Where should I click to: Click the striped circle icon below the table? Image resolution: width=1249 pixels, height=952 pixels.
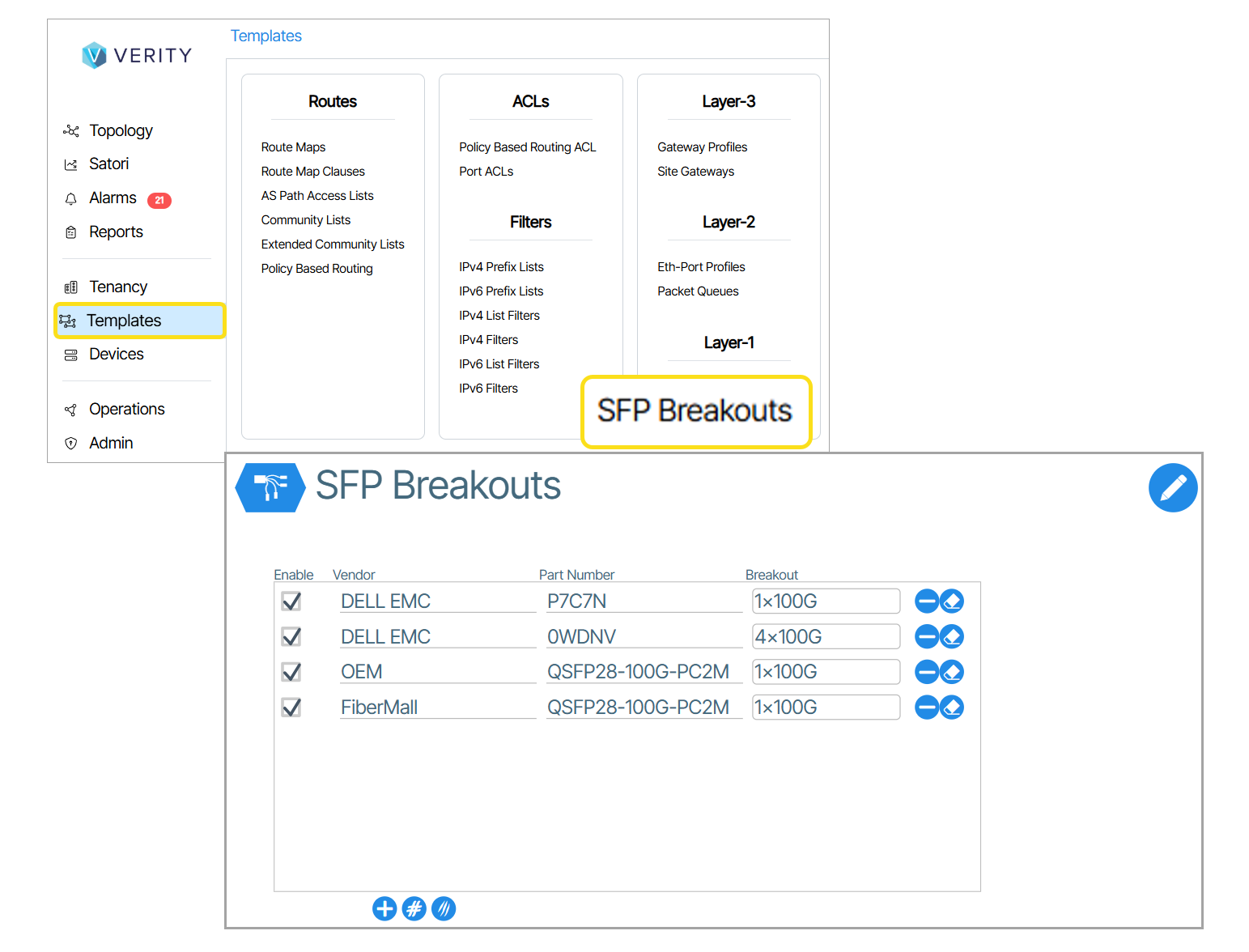[x=443, y=908]
